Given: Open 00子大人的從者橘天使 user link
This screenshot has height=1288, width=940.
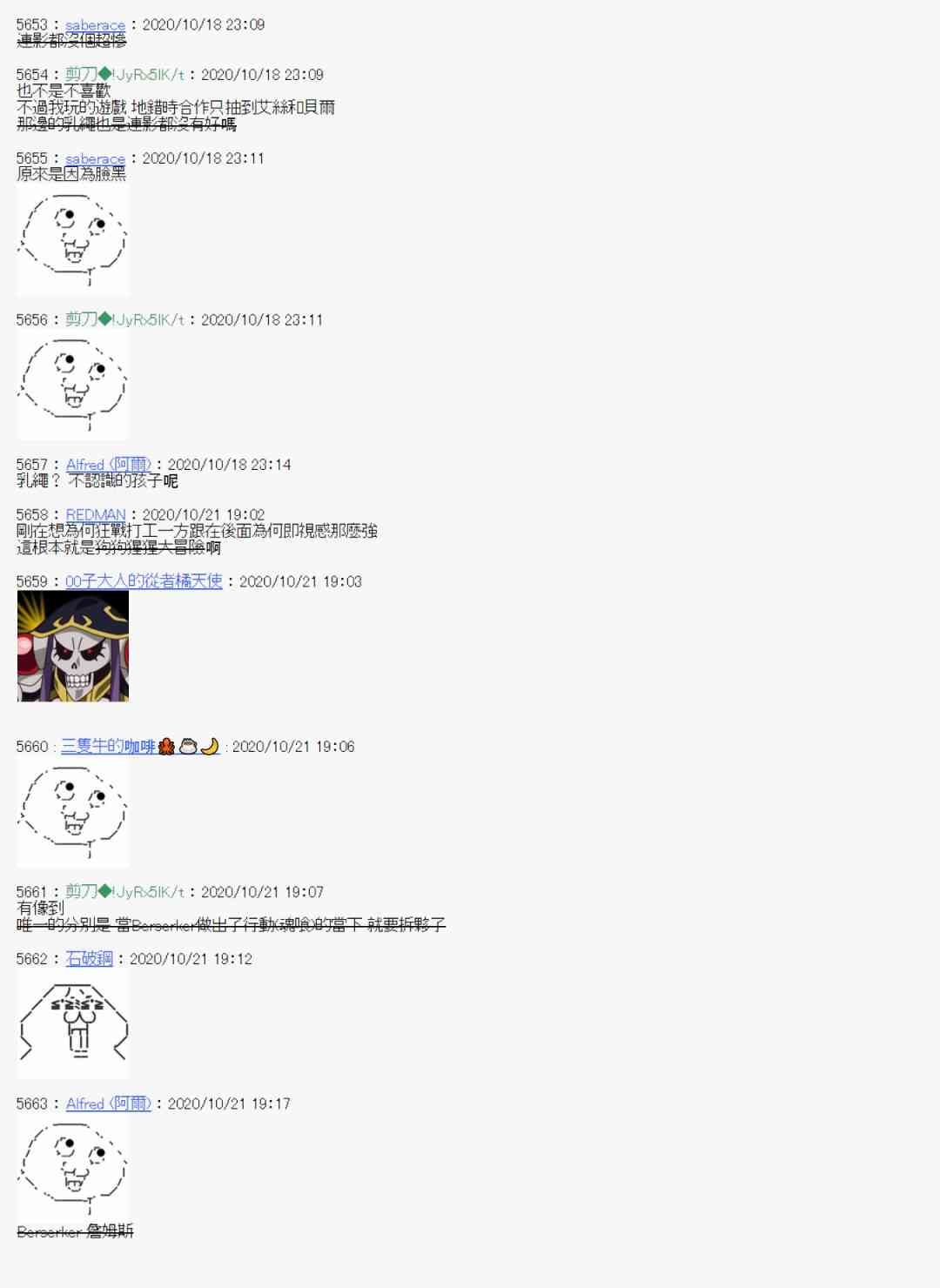Looking at the screenshot, I should [144, 581].
